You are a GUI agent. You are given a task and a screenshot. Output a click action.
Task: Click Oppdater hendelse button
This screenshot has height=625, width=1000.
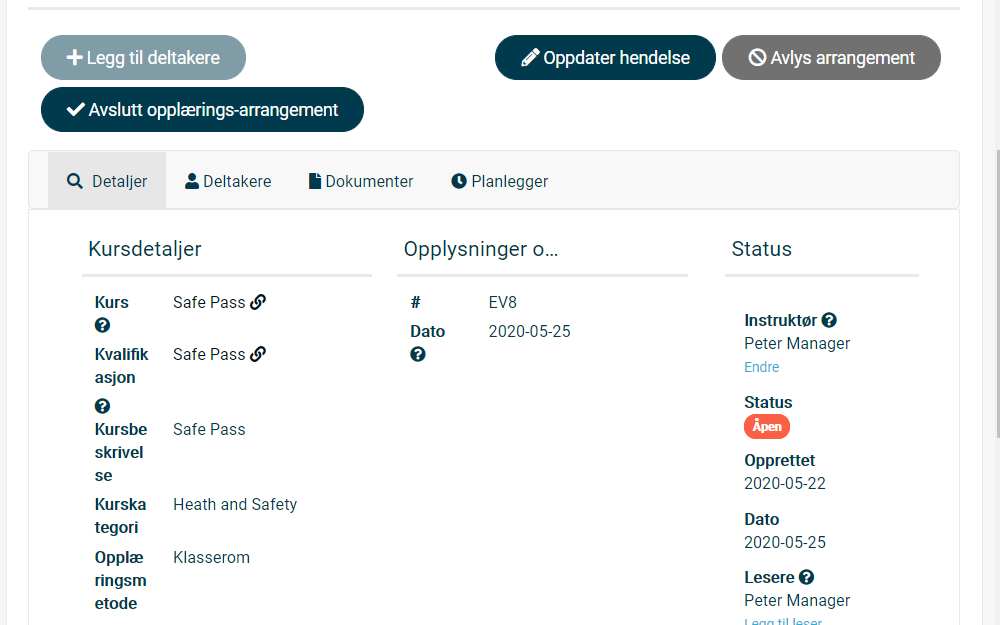coord(605,57)
